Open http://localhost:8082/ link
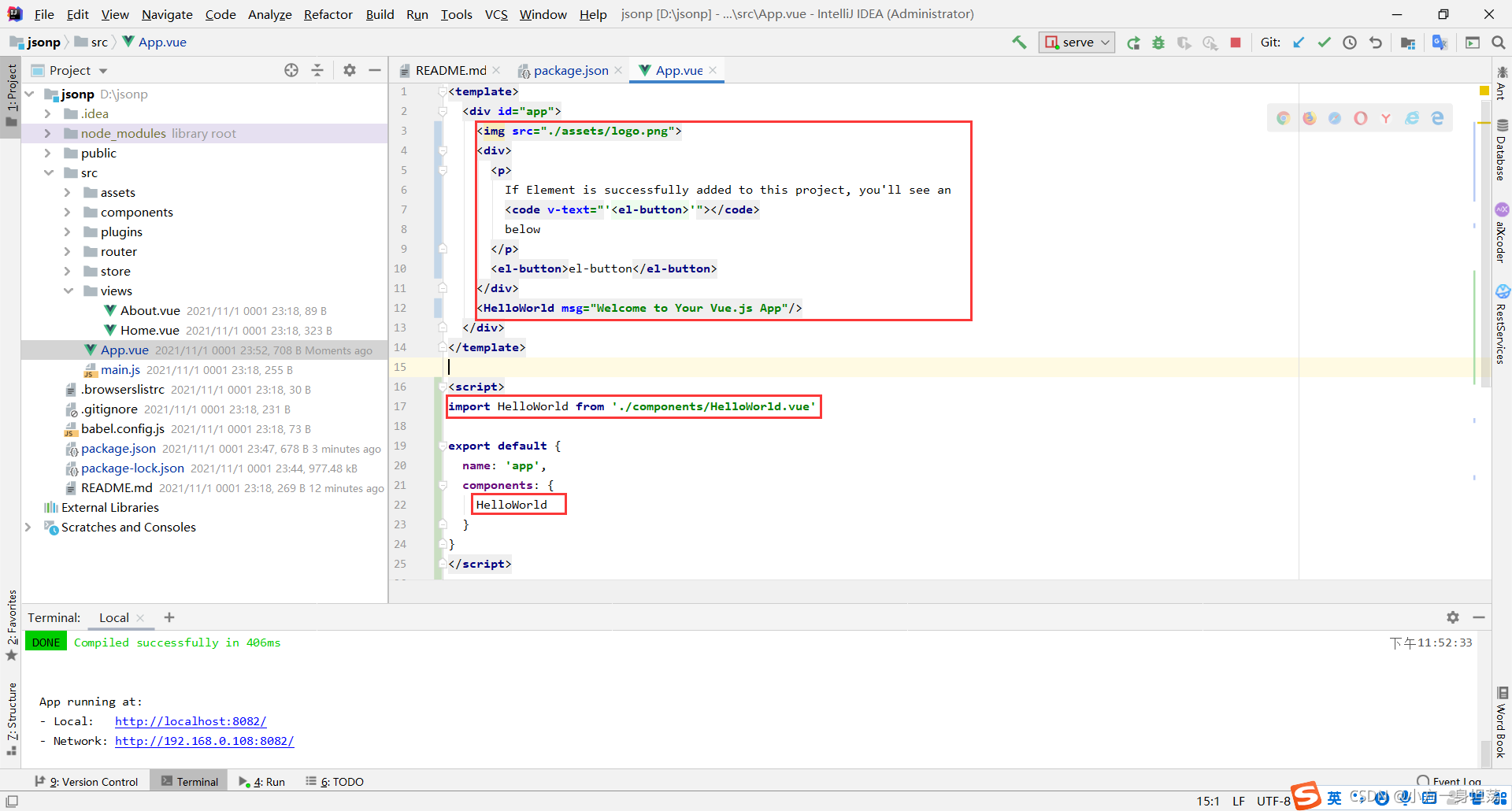 191,721
